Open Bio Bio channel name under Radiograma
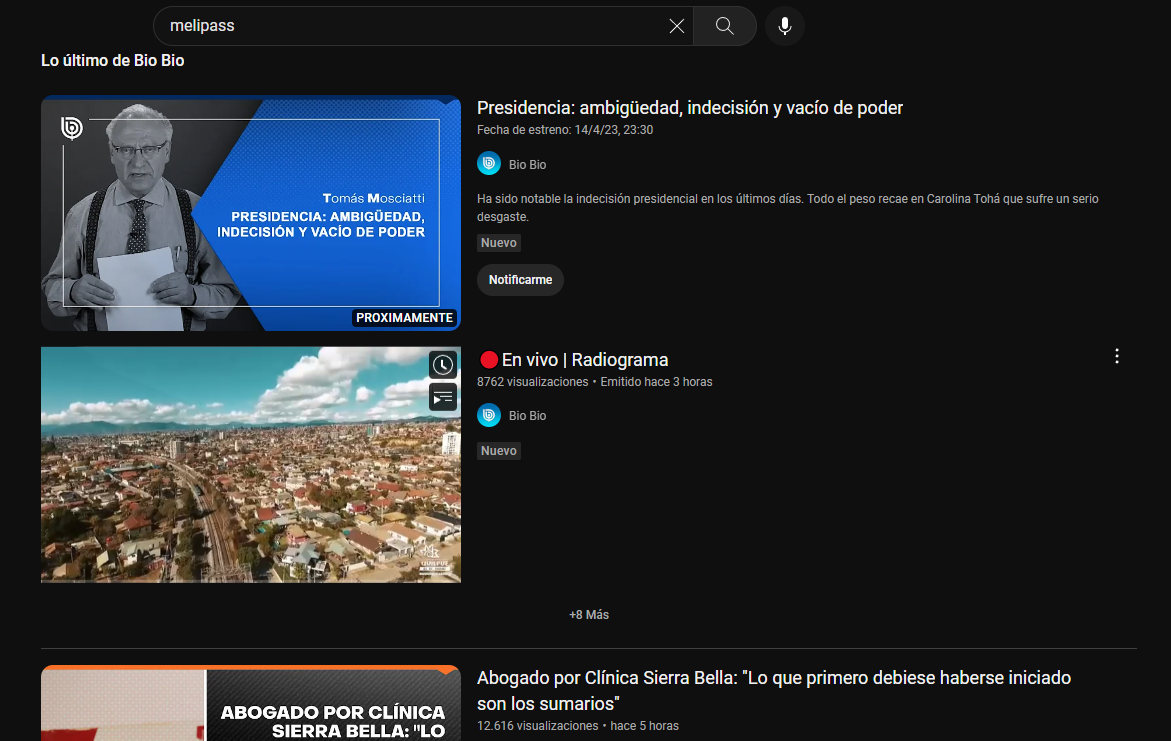The height and width of the screenshot is (741, 1171). (x=527, y=416)
